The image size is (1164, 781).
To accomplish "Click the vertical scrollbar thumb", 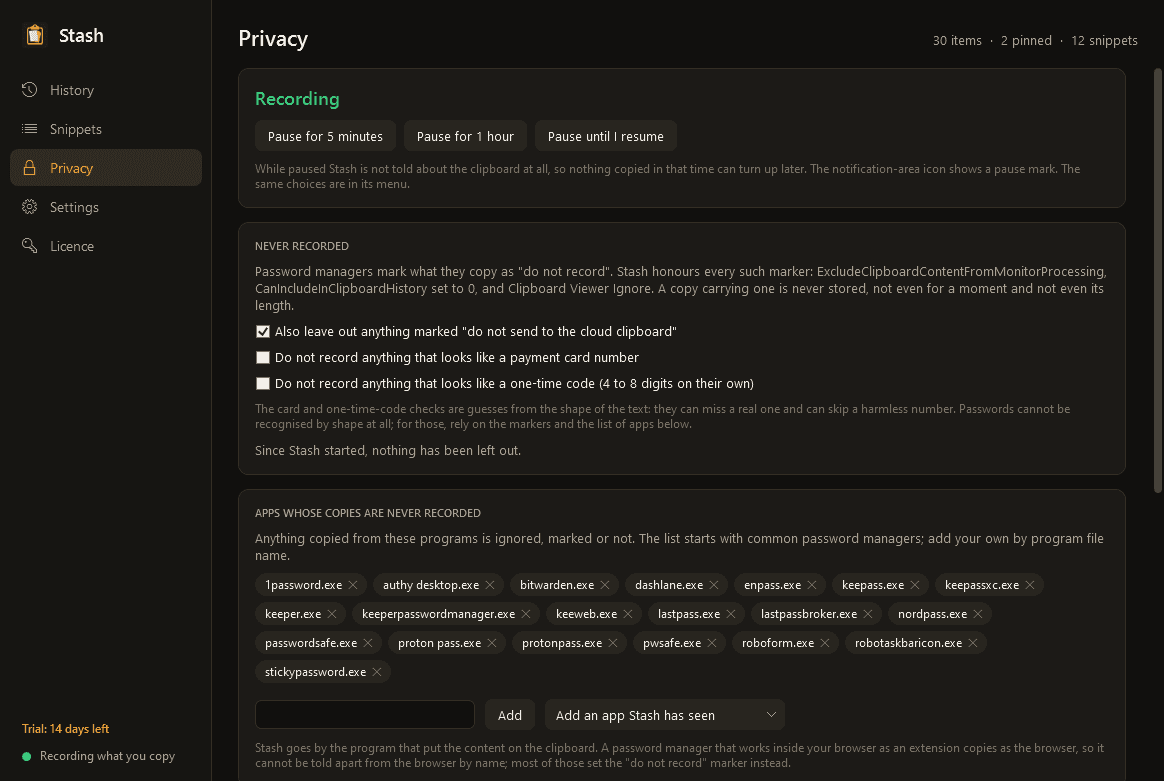I will tap(1157, 281).
